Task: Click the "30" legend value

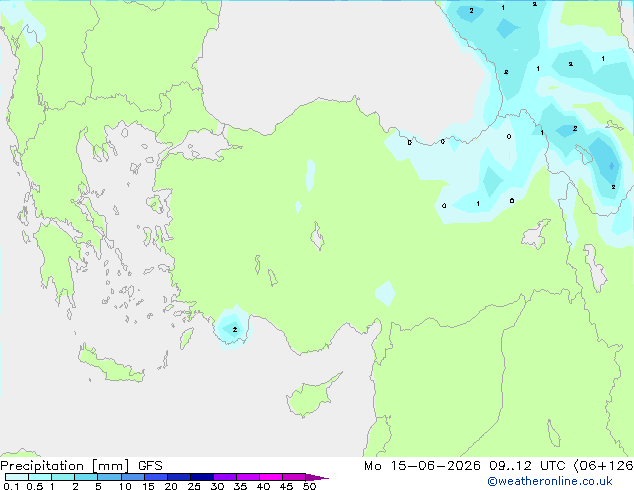Action: pos(217,486)
